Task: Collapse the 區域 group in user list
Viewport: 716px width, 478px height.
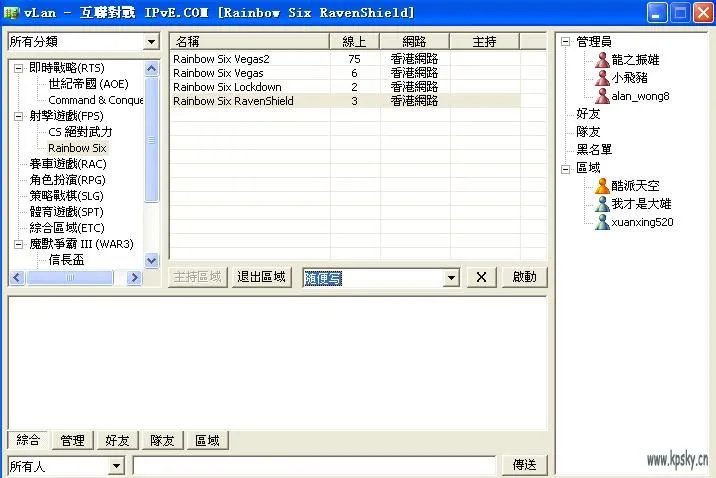Action: pyautogui.click(x=565, y=168)
